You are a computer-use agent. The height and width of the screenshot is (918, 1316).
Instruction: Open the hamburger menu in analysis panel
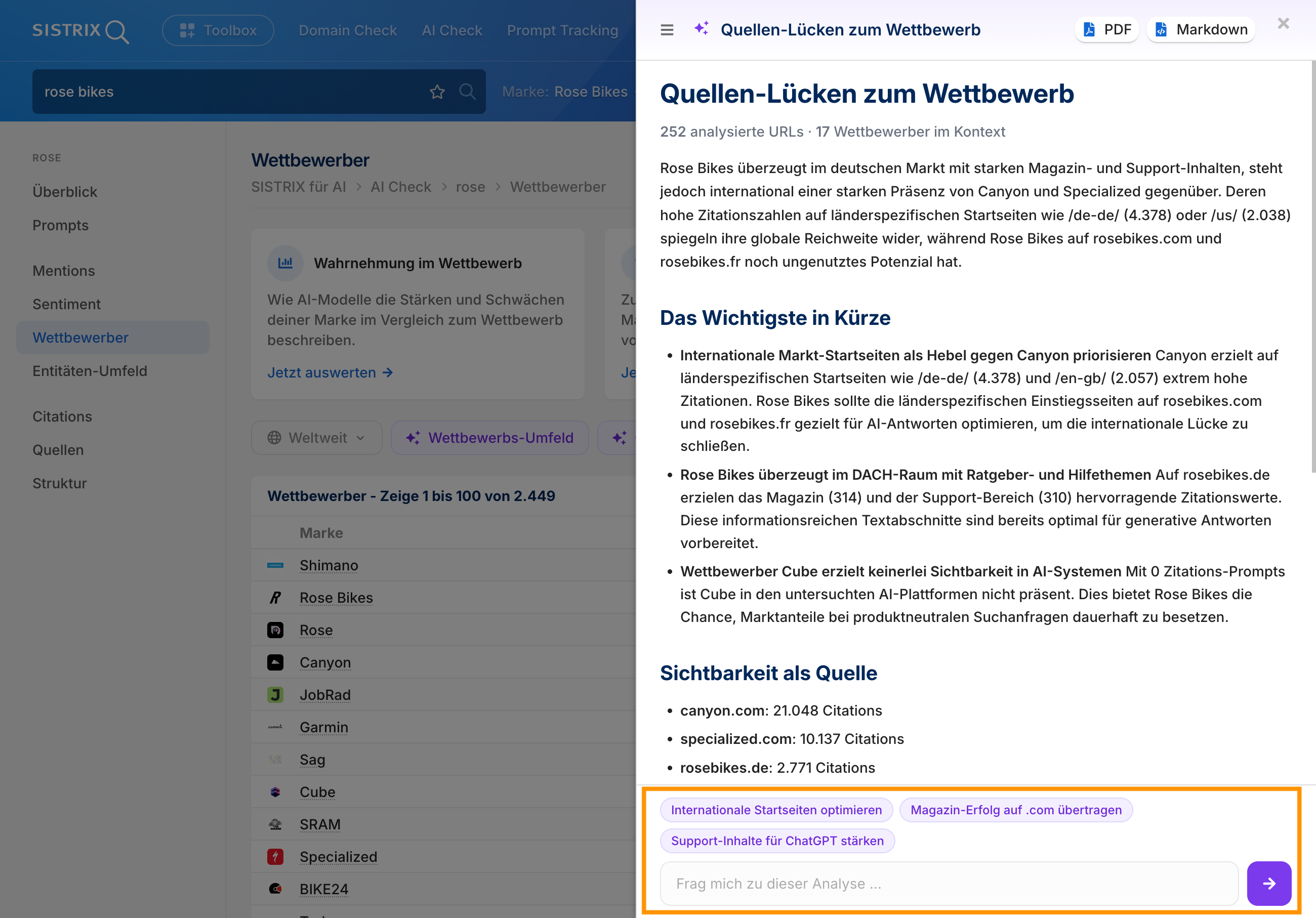[667, 30]
